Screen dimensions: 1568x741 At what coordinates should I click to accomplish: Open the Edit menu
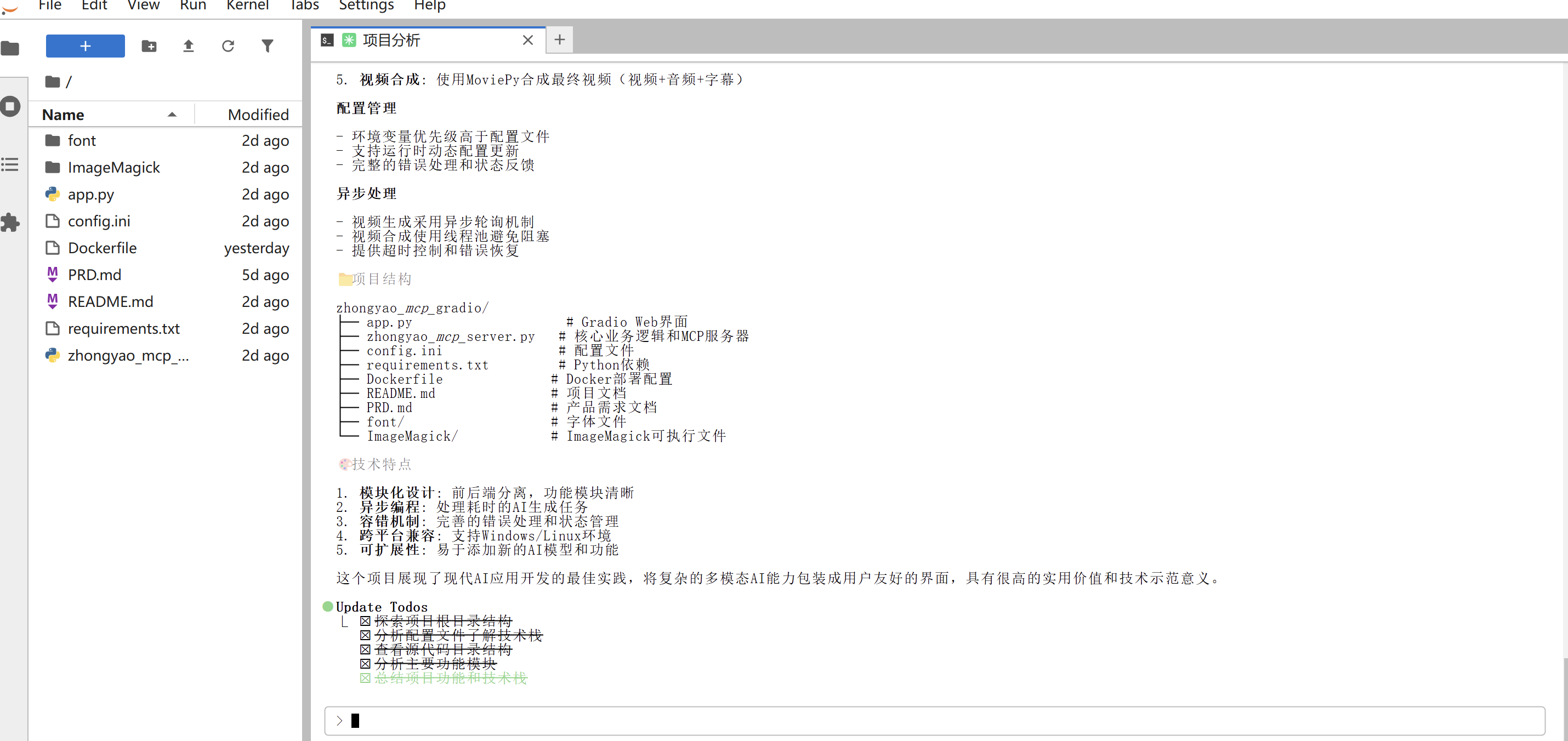[x=94, y=5]
